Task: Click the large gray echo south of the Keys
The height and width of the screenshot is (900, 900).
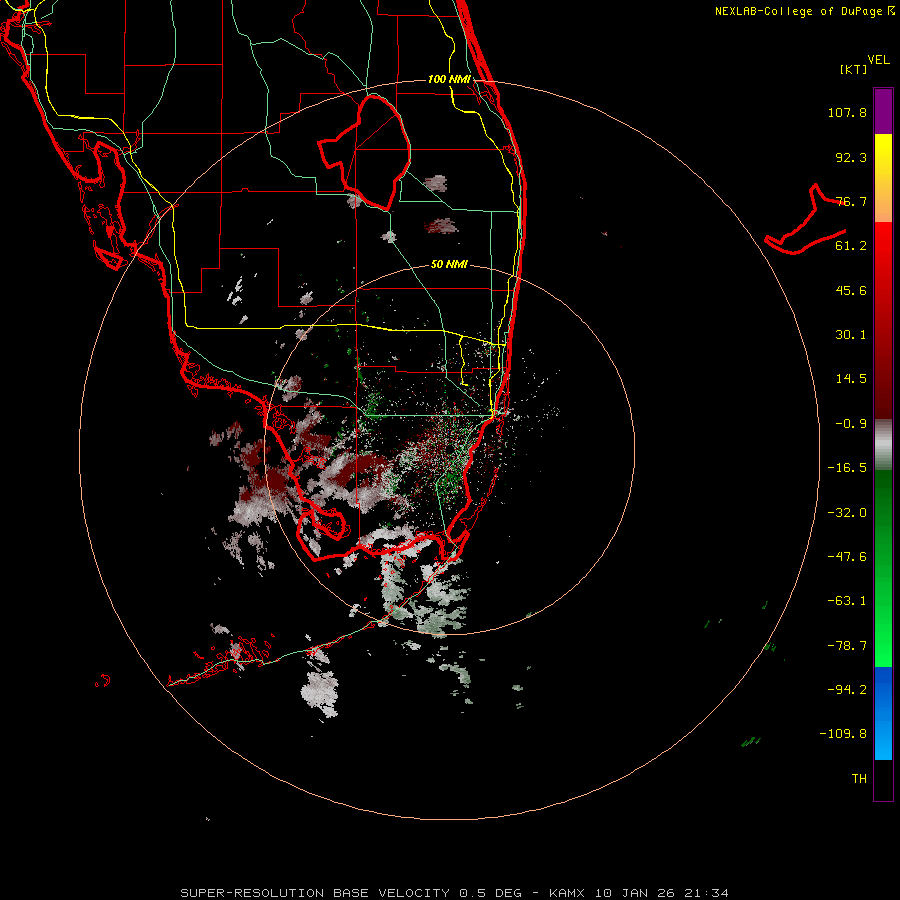Action: point(319,691)
